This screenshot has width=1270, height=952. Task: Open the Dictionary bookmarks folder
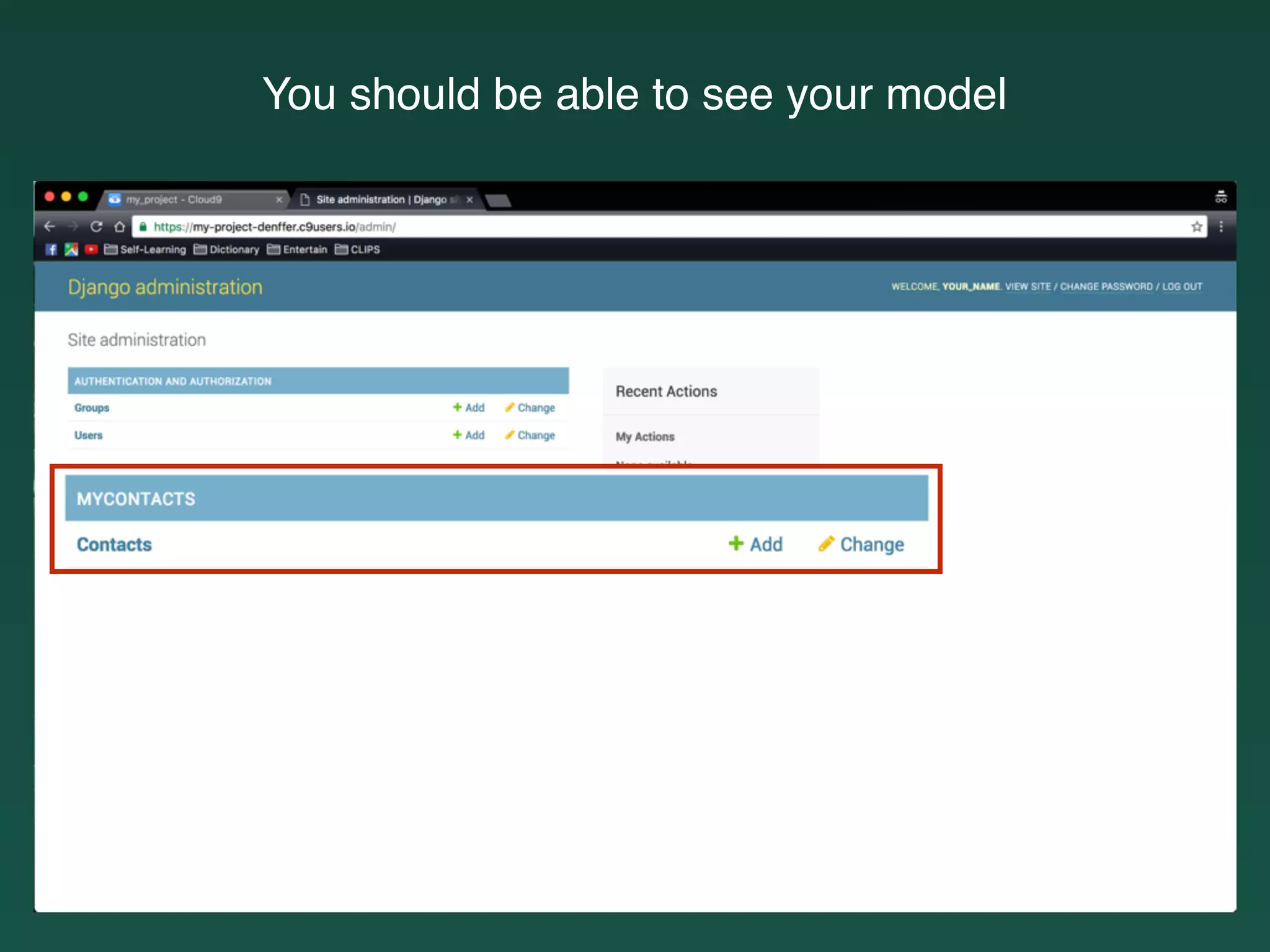pyautogui.click(x=226, y=249)
